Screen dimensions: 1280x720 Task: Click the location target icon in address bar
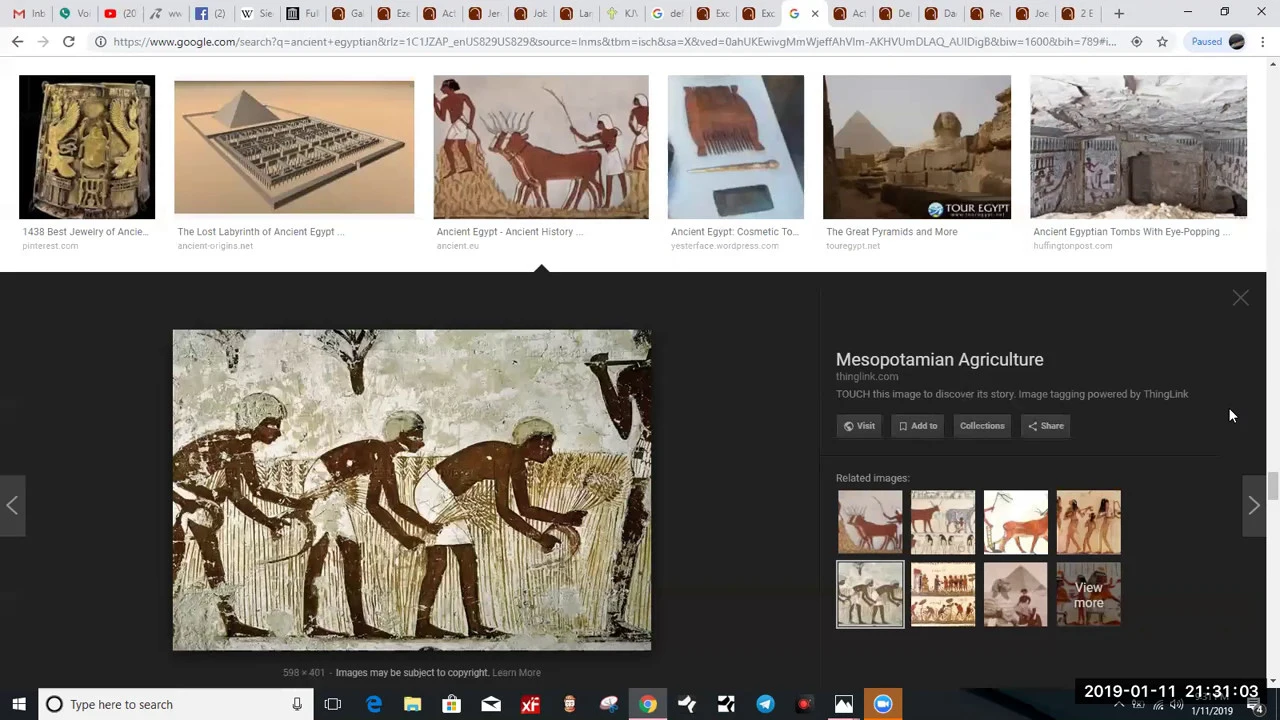point(1137,42)
